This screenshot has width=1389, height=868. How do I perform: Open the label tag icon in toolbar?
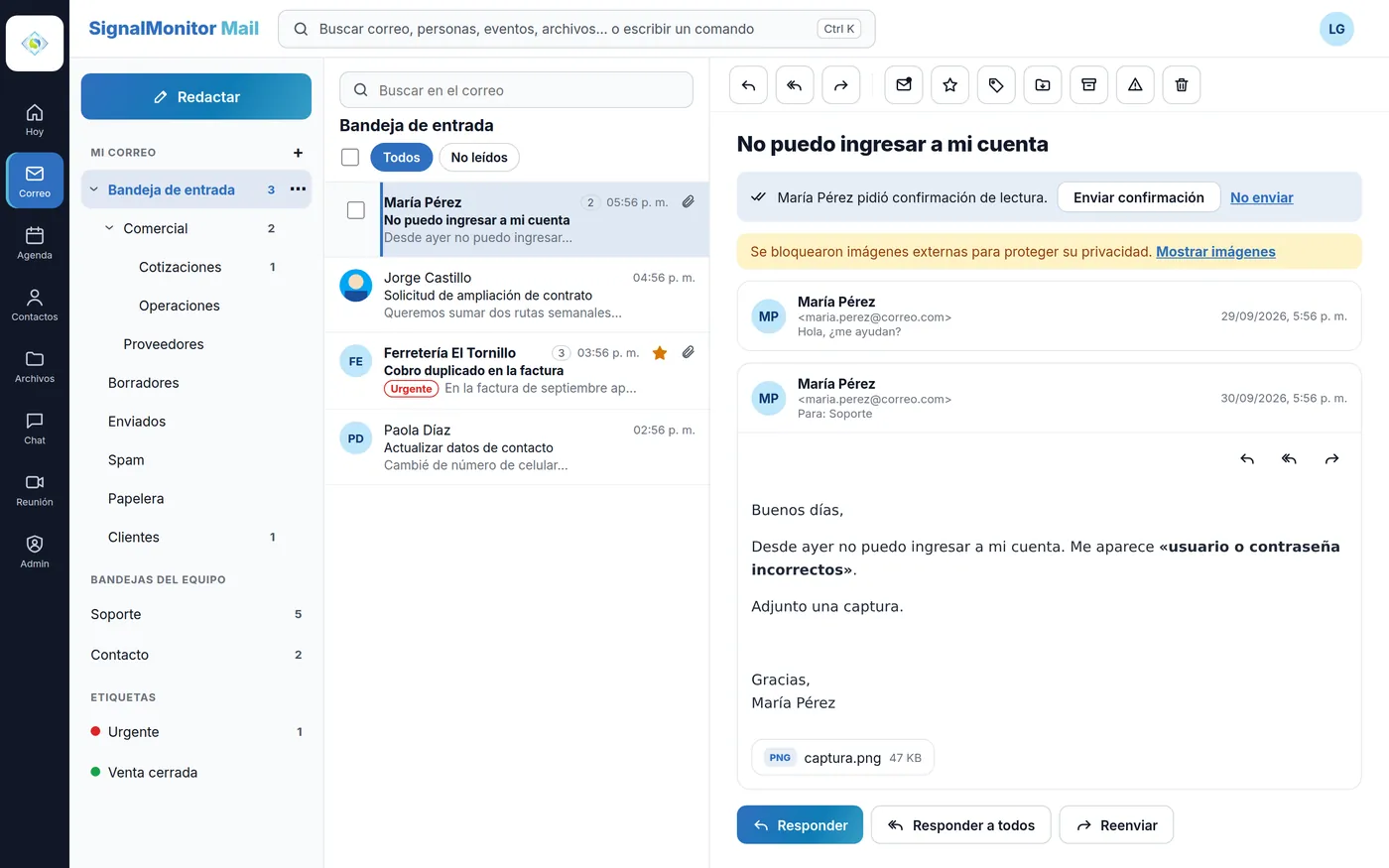pos(996,85)
